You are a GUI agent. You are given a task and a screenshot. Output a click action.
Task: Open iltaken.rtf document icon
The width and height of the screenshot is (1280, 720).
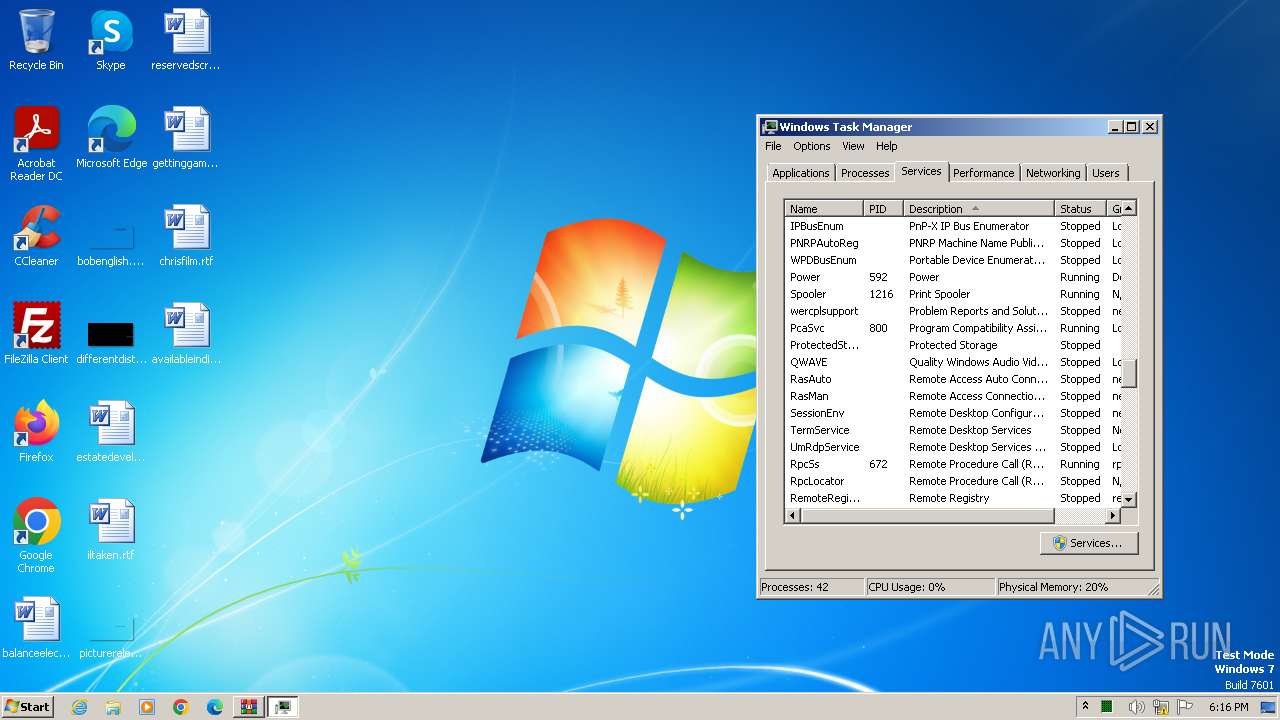110,530
